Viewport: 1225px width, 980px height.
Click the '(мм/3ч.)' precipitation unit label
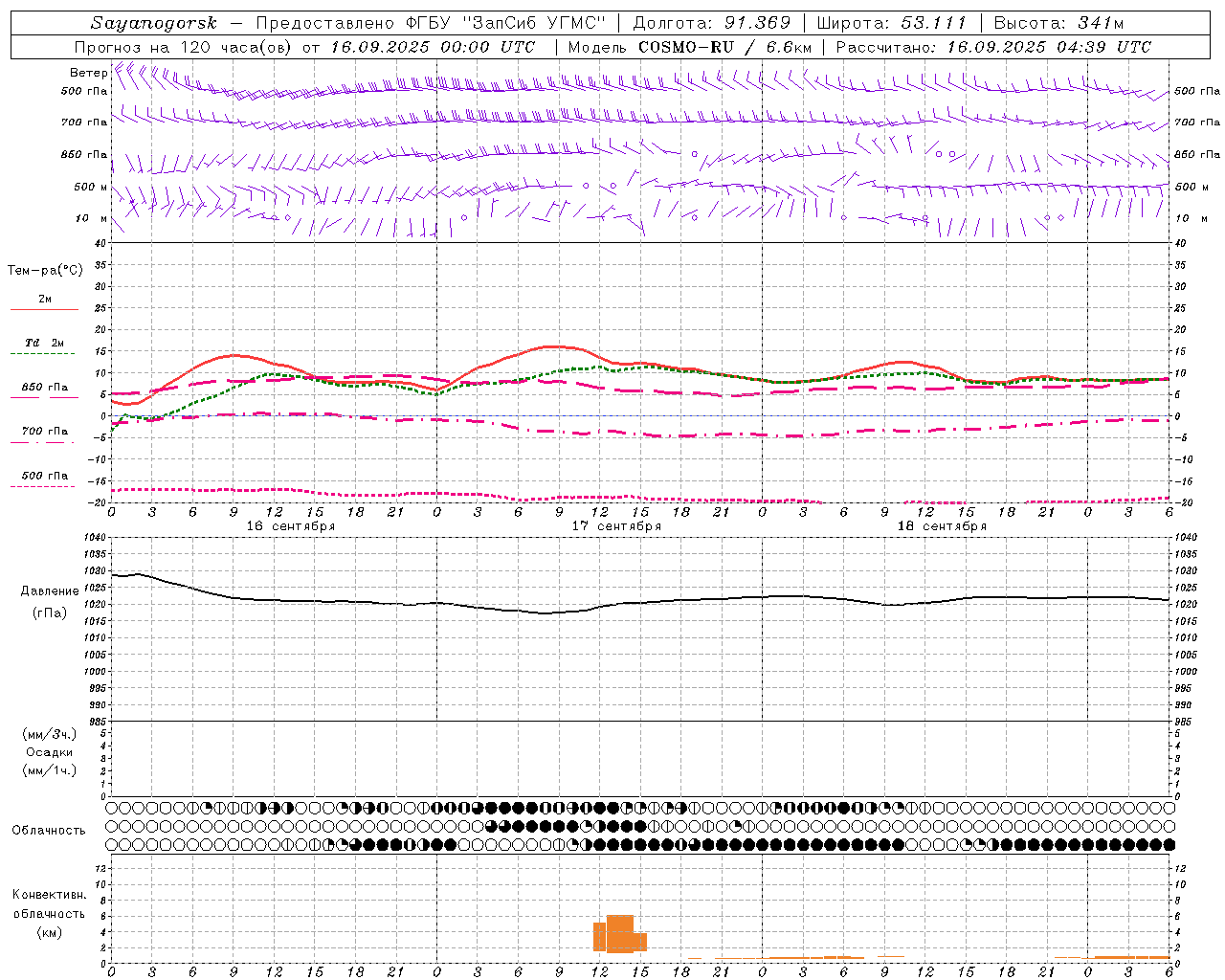coord(50,734)
